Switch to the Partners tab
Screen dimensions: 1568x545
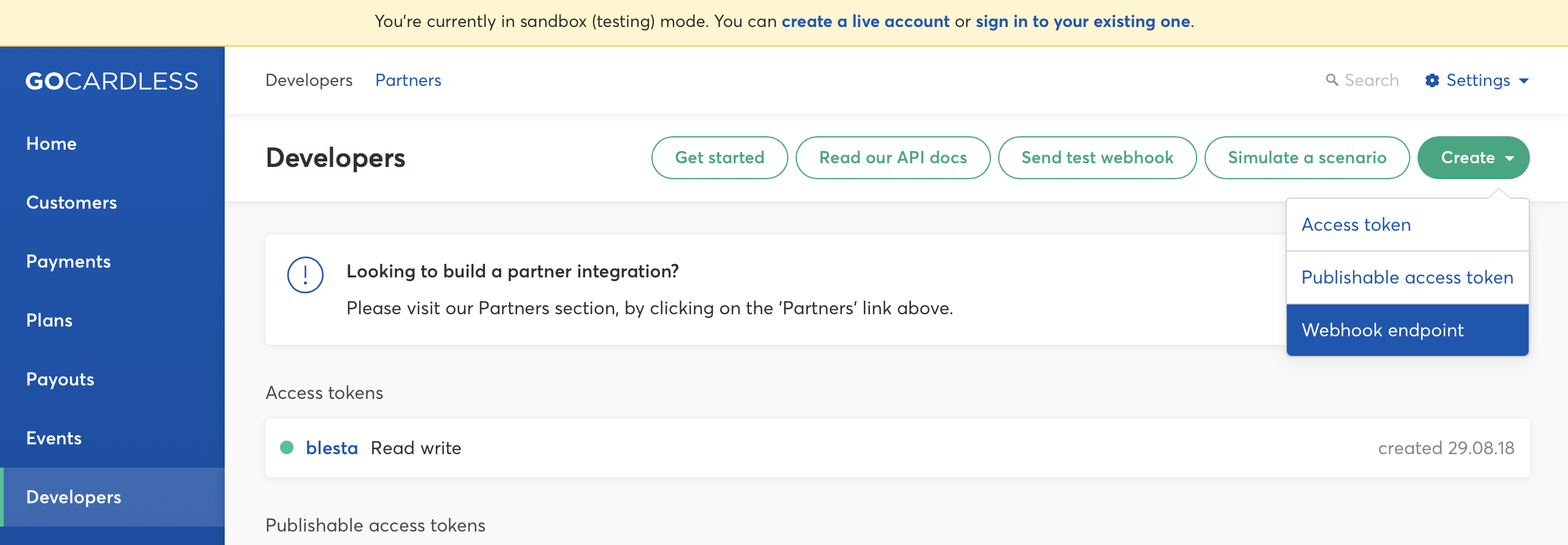(408, 80)
